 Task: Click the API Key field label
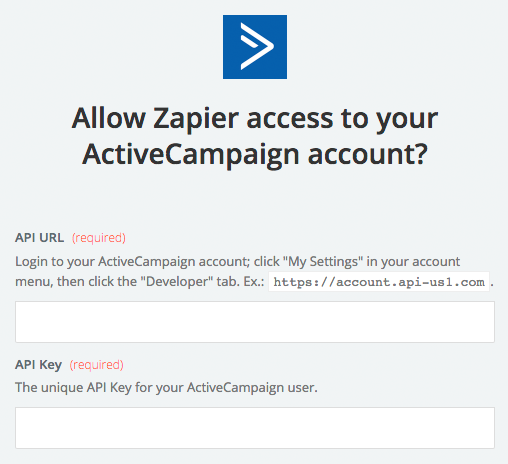(x=38, y=365)
